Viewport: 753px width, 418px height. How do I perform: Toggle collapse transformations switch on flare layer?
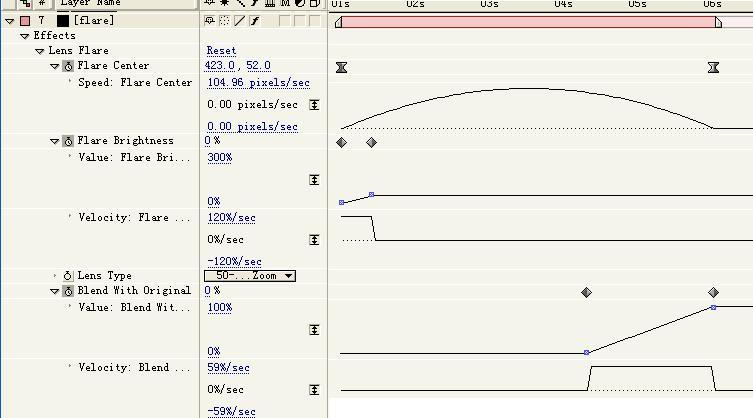click(224, 21)
